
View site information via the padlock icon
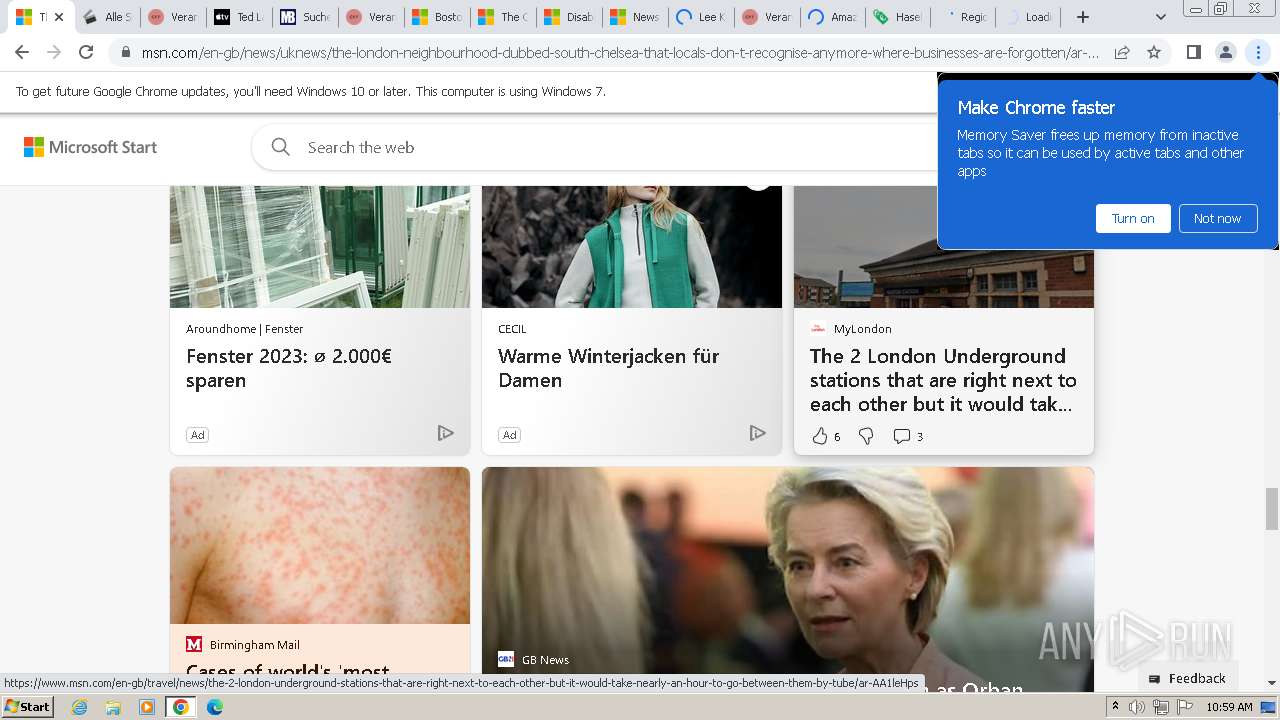tap(126, 52)
